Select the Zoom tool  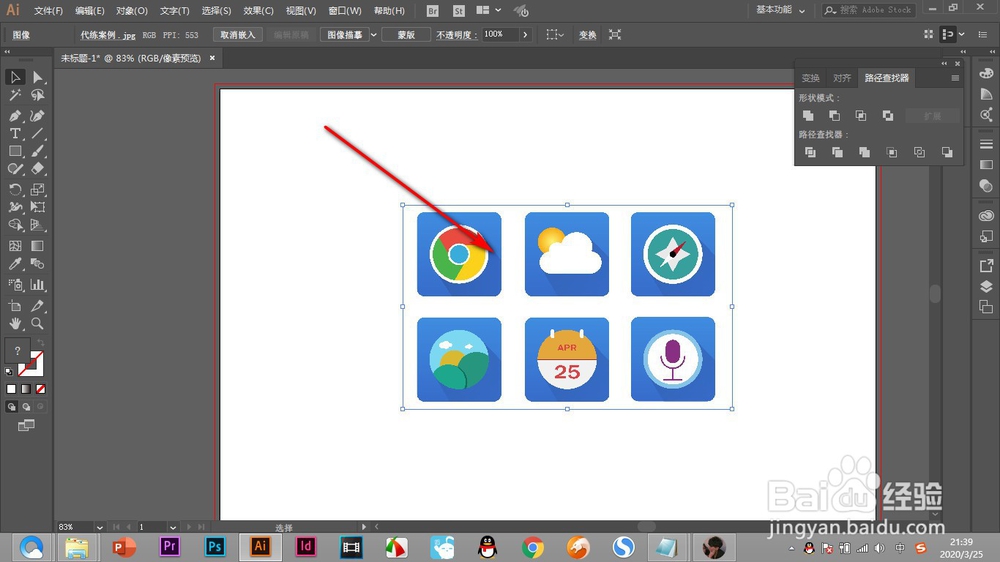pyautogui.click(x=38, y=323)
